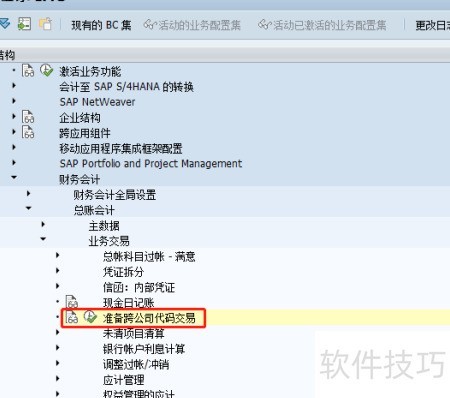450x398 pixels.
Task: Open documentation icon next to 跨应用组件
Action: 28,132
